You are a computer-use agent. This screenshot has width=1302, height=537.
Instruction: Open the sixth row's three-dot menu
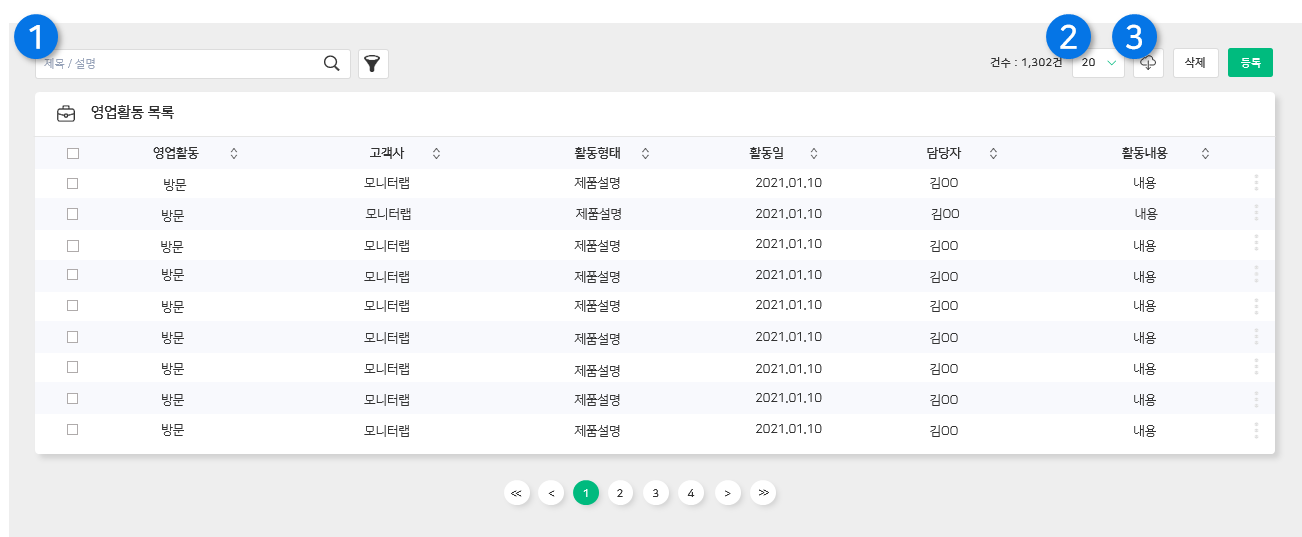click(x=1256, y=336)
